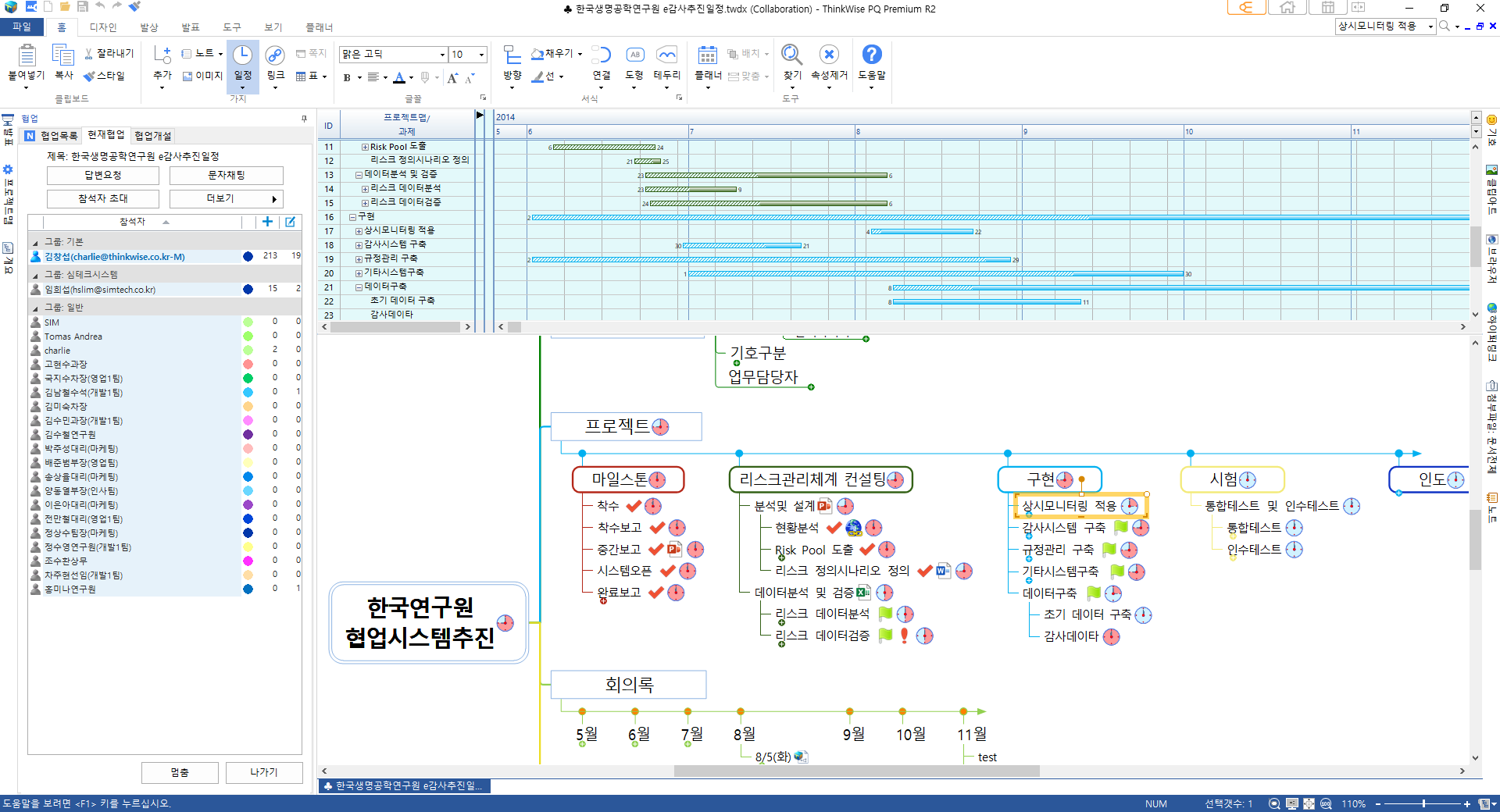Click the font color A swatch

399,77
